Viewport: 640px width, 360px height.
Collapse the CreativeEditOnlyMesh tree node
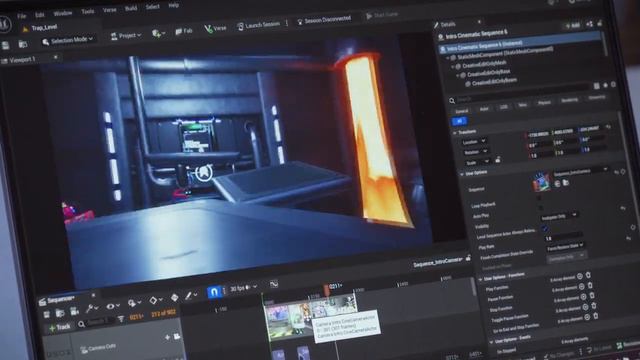pos(453,66)
